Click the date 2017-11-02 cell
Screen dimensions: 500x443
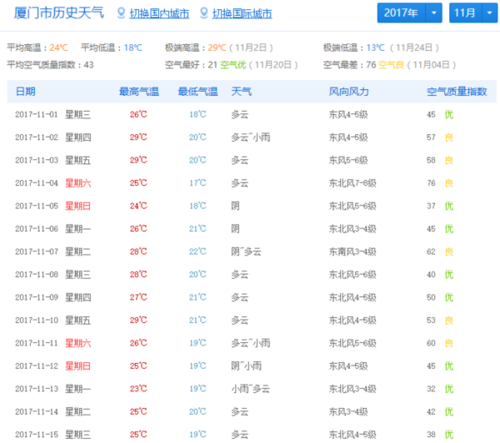click(x=36, y=137)
